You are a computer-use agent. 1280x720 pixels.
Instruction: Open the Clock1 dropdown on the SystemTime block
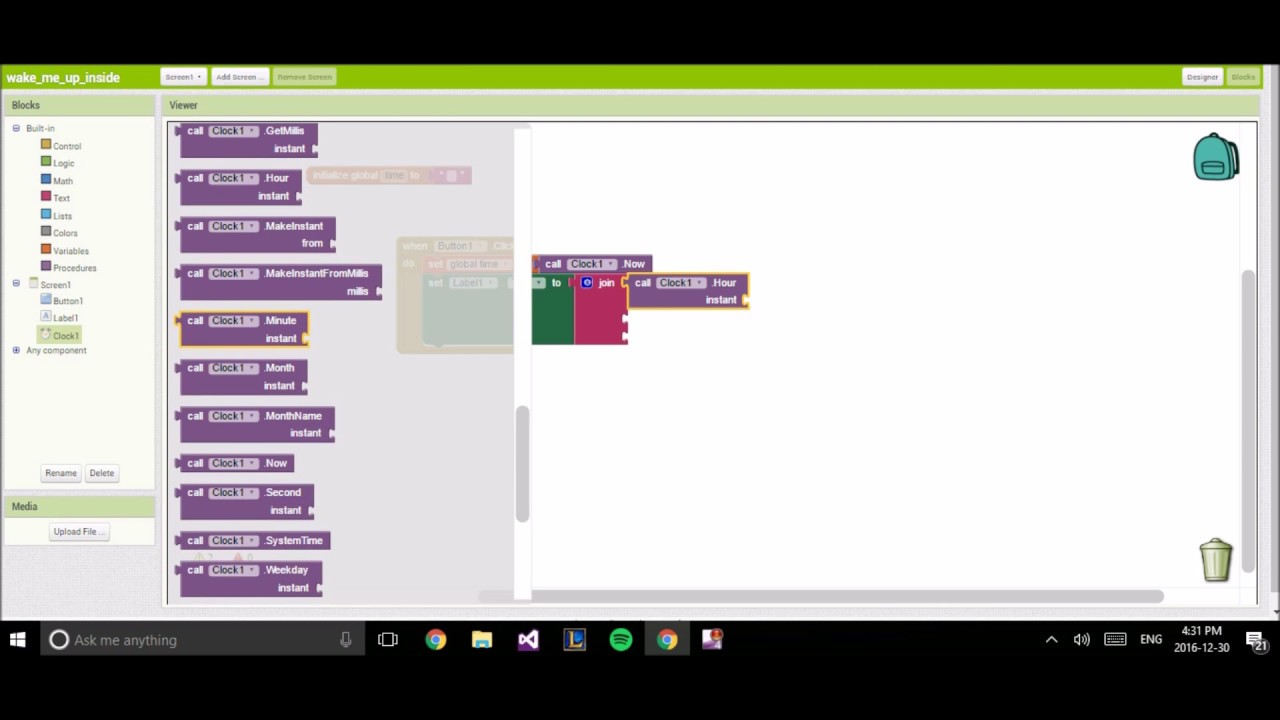point(234,541)
